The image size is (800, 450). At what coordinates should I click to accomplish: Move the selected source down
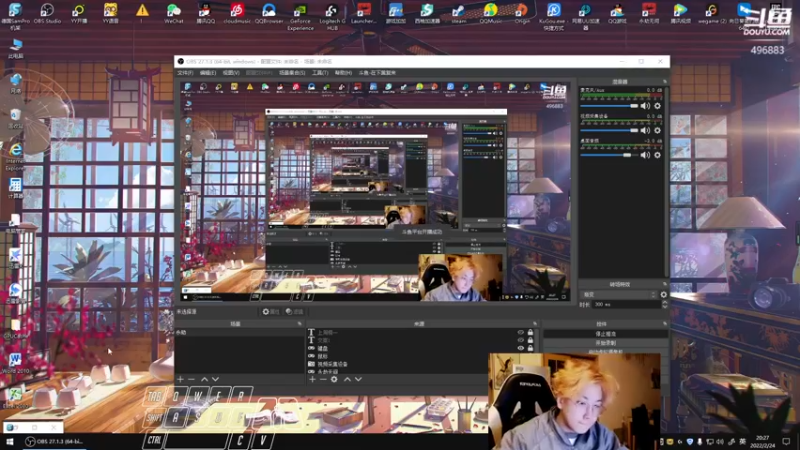click(x=358, y=379)
